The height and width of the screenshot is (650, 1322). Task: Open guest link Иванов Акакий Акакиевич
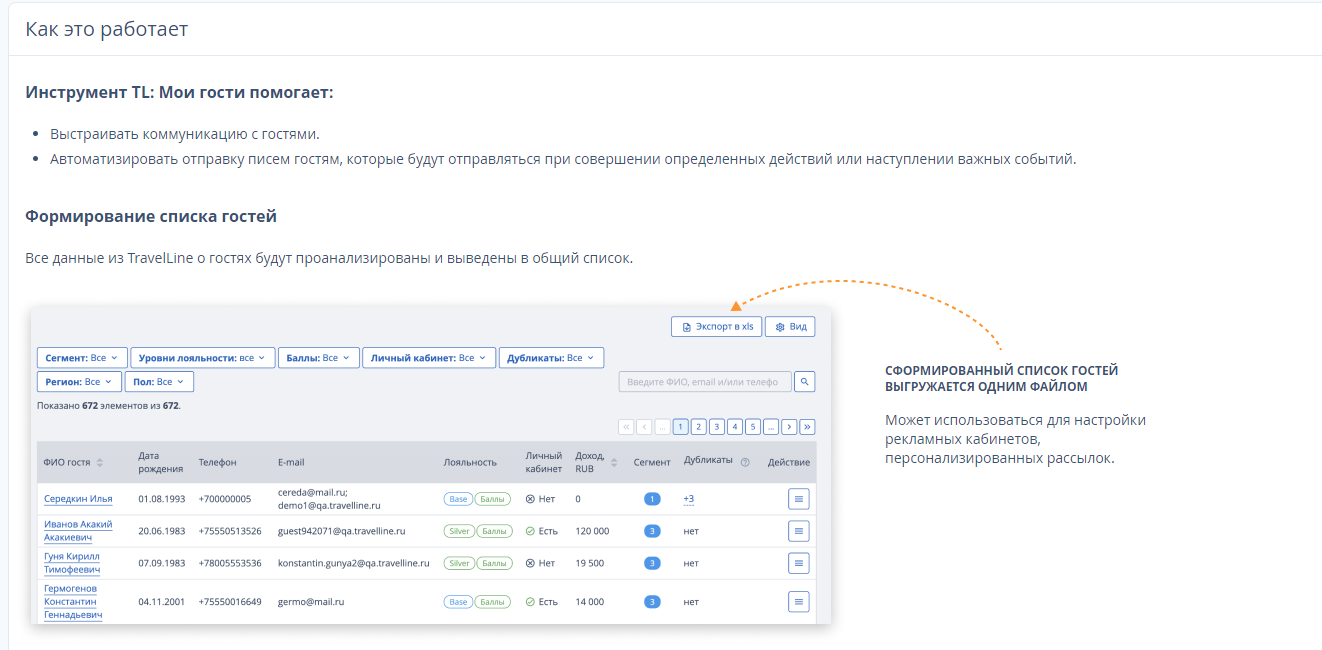coord(78,531)
